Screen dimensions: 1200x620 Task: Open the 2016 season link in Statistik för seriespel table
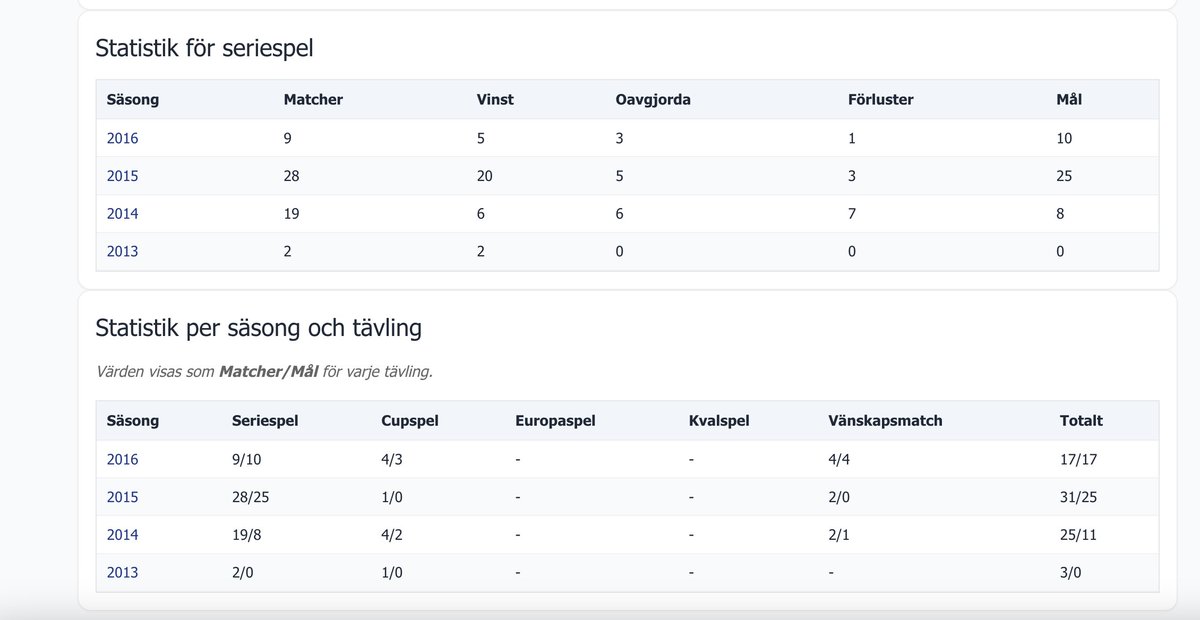tap(122, 138)
